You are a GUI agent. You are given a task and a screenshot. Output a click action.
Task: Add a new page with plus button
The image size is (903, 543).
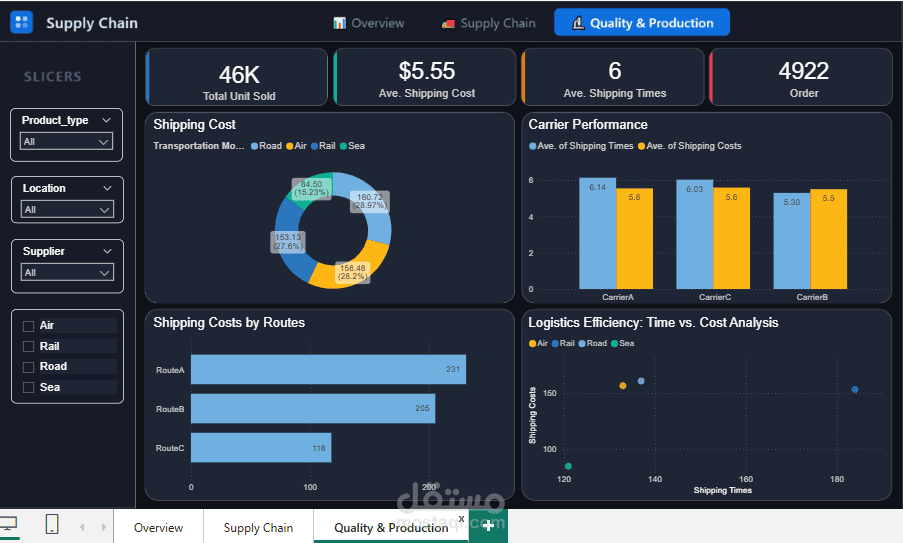click(488, 525)
